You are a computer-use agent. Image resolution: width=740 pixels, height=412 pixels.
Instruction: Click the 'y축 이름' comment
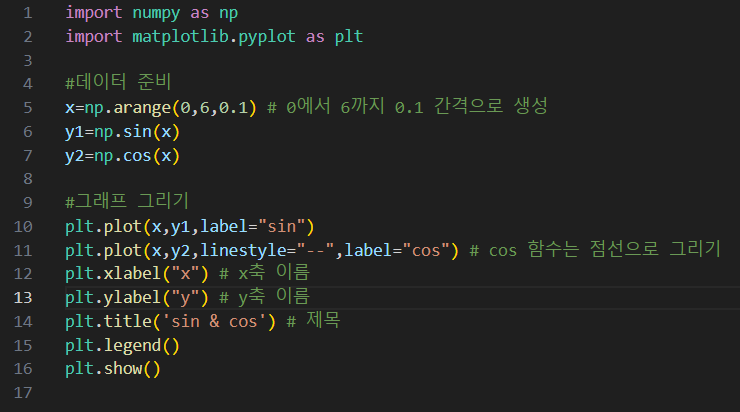(274, 297)
